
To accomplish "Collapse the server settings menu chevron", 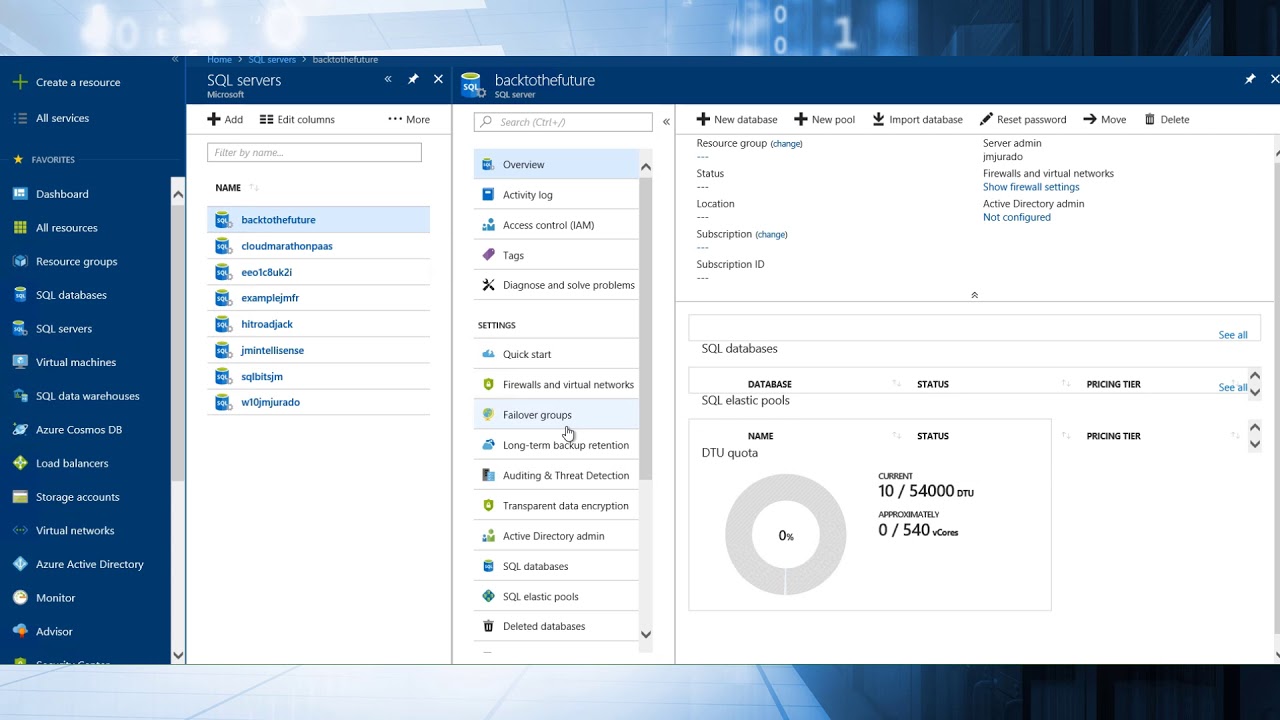I will (x=666, y=122).
